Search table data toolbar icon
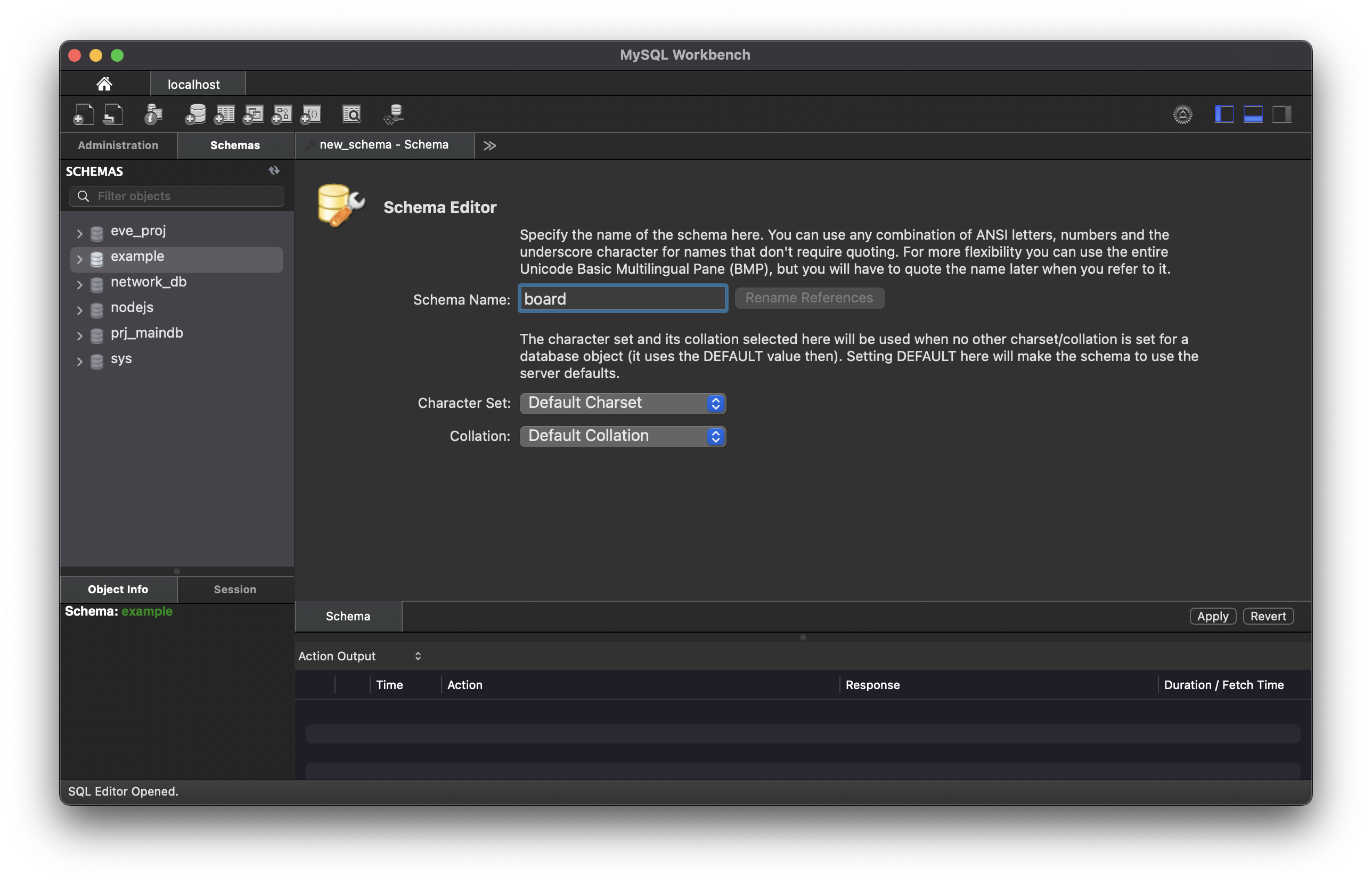The width and height of the screenshot is (1372, 884). point(352,114)
